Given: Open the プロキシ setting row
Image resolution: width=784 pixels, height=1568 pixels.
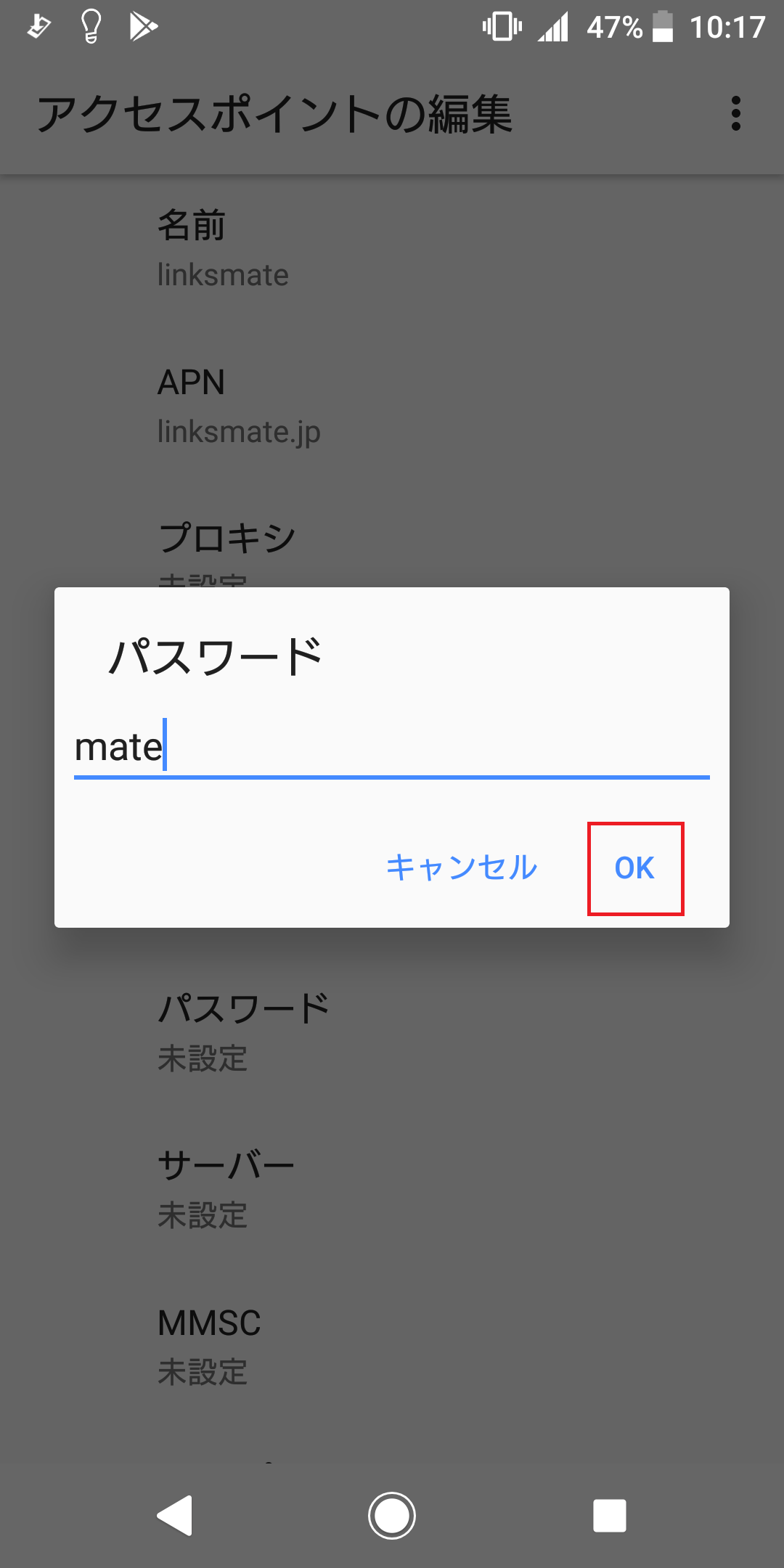Looking at the screenshot, I should pyautogui.click(x=392, y=544).
